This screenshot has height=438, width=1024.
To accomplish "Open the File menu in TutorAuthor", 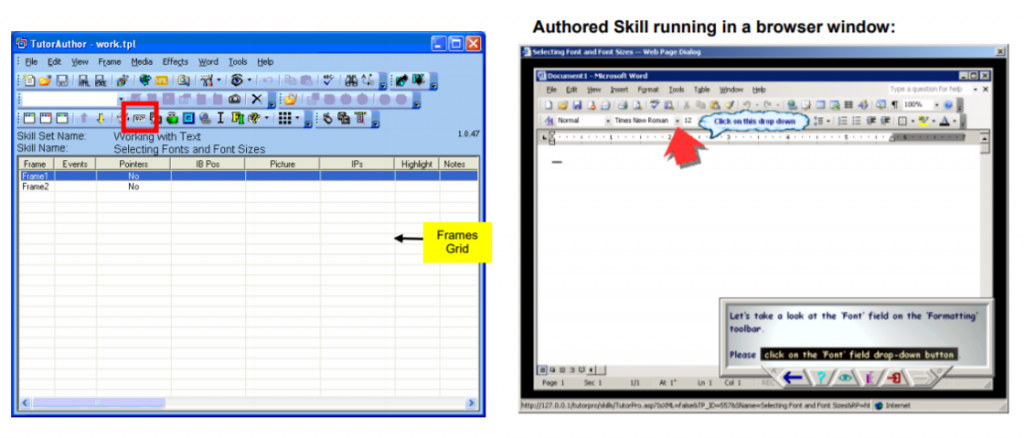I will (x=31, y=62).
